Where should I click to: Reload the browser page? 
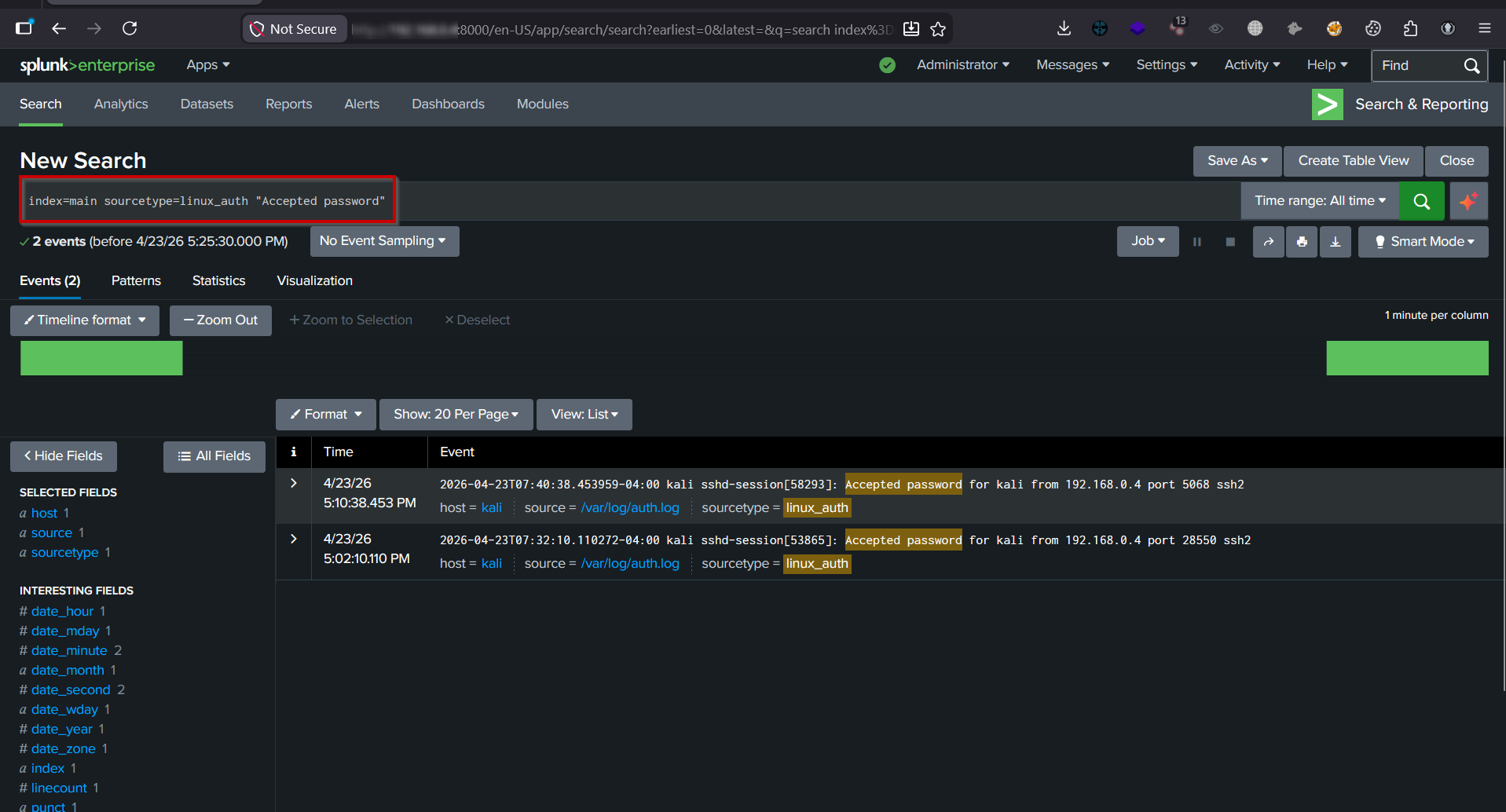(130, 28)
